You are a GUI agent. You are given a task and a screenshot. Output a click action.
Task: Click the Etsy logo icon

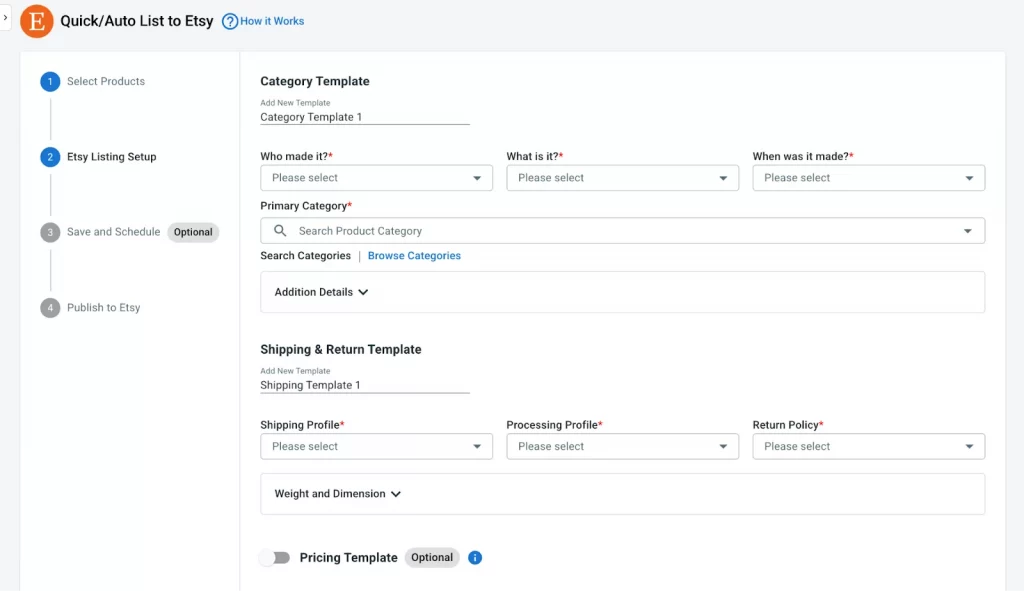coord(36,21)
